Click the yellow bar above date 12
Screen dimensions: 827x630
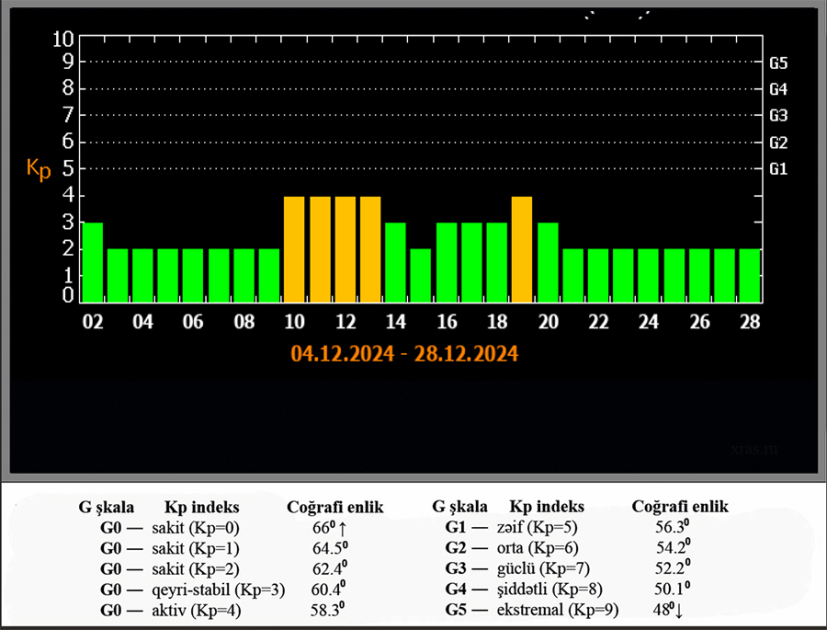click(x=345, y=249)
